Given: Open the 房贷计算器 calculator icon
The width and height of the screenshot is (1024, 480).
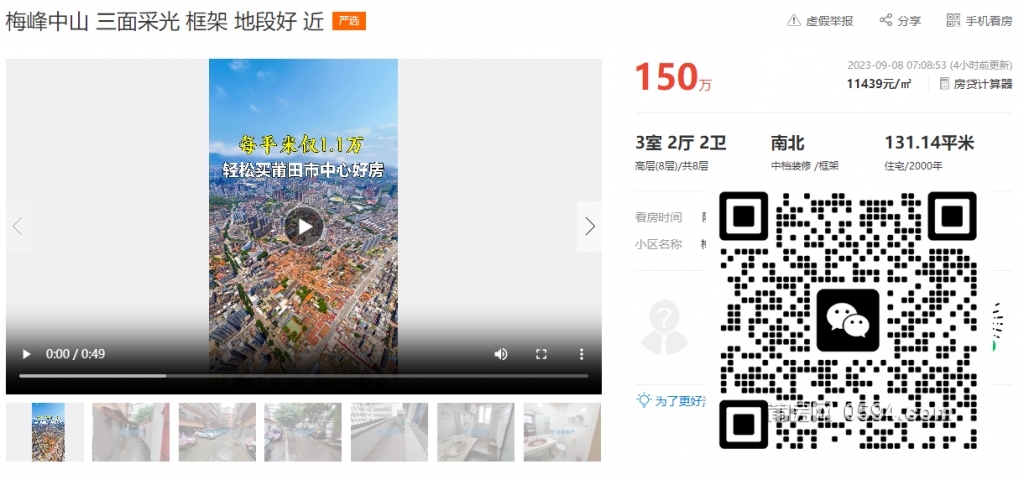Looking at the screenshot, I should [x=944, y=84].
